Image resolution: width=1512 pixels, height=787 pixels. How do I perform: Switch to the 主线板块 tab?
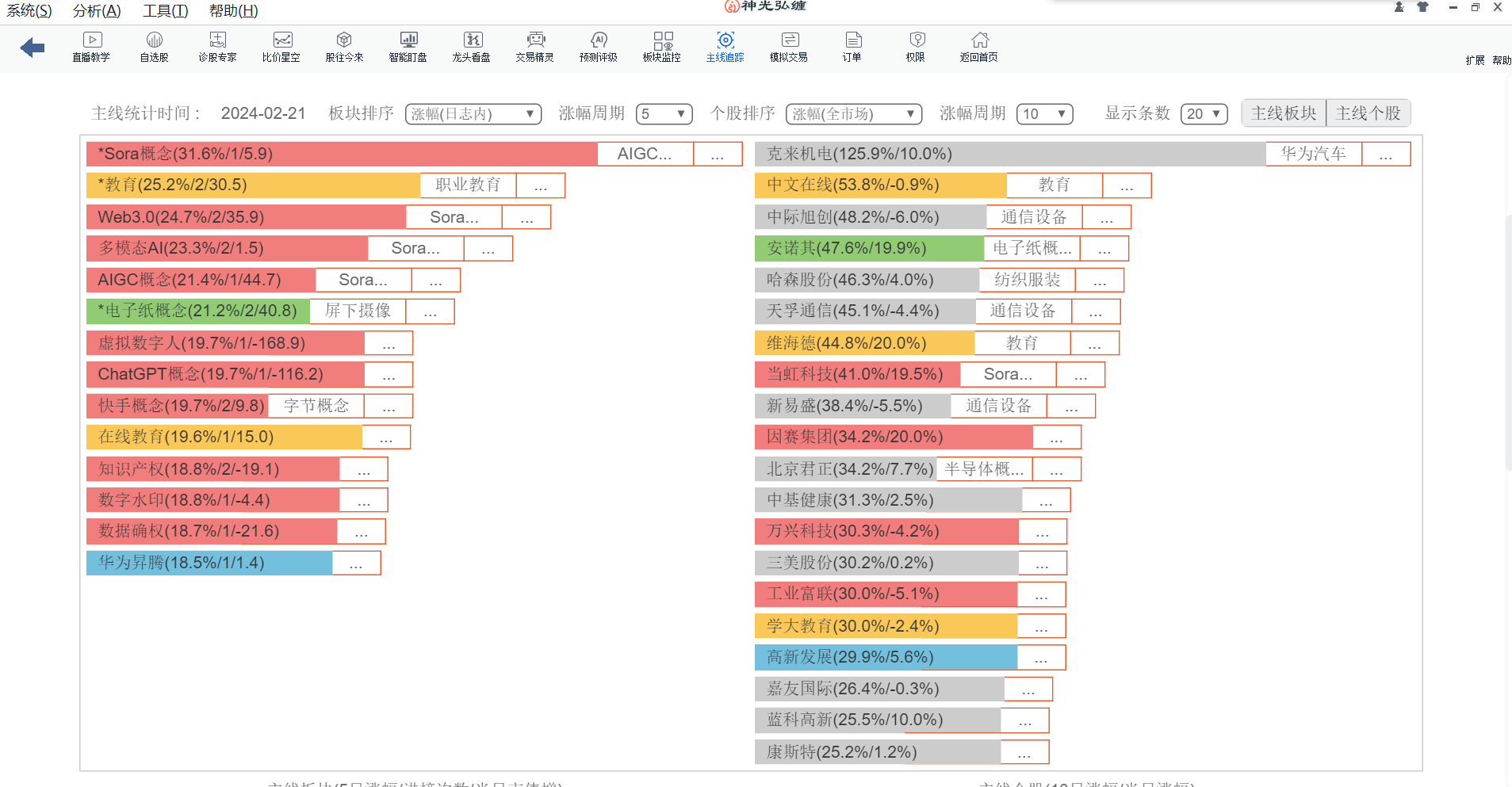1284,113
